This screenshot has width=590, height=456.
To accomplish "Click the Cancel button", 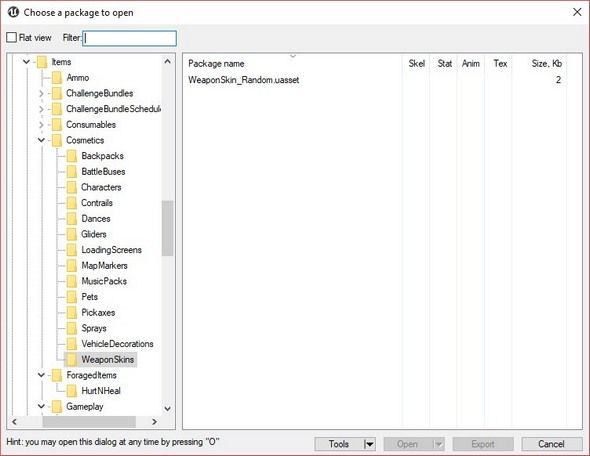I will point(552,444).
